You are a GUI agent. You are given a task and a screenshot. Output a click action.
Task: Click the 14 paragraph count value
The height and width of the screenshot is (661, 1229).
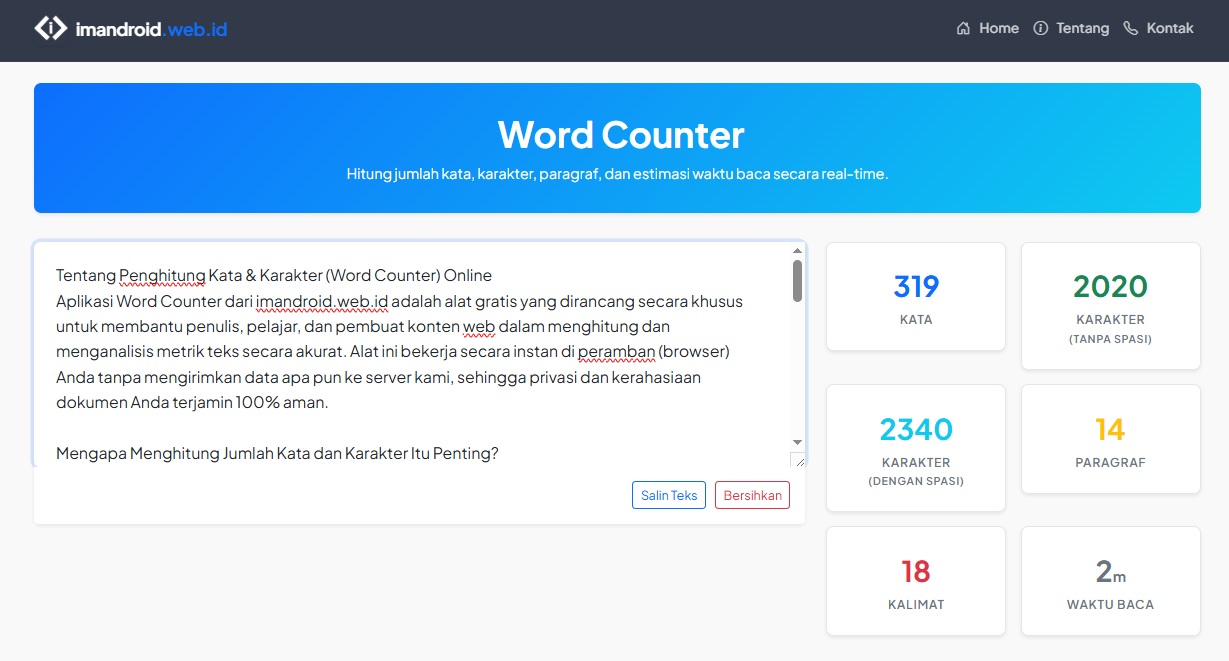1110,430
